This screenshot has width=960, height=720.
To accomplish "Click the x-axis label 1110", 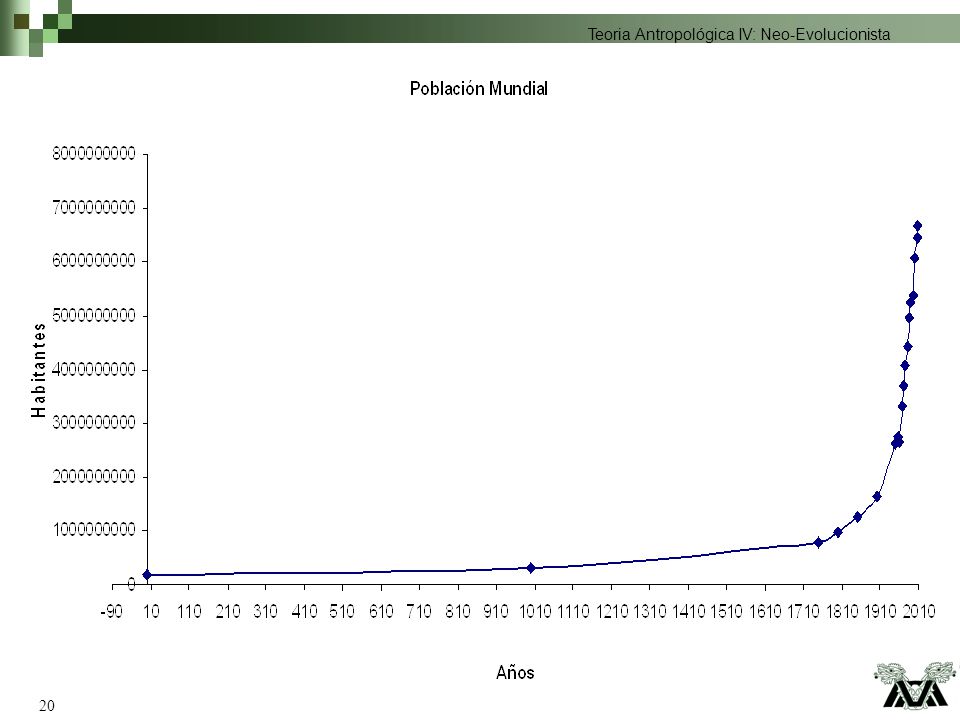I will [573, 611].
